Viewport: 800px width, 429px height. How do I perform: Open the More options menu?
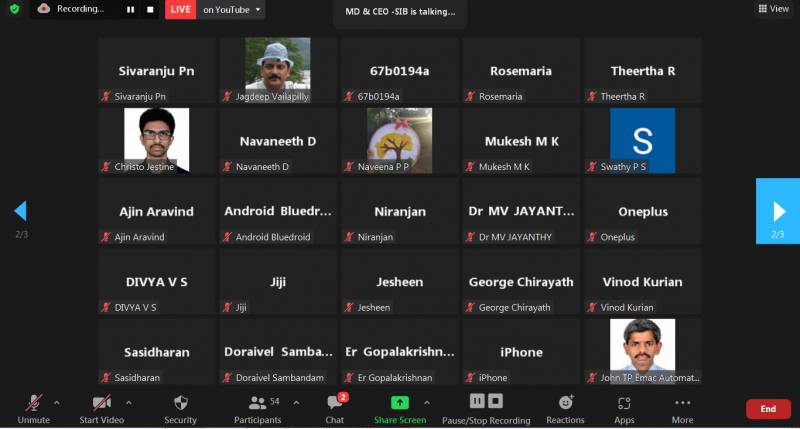[683, 408]
